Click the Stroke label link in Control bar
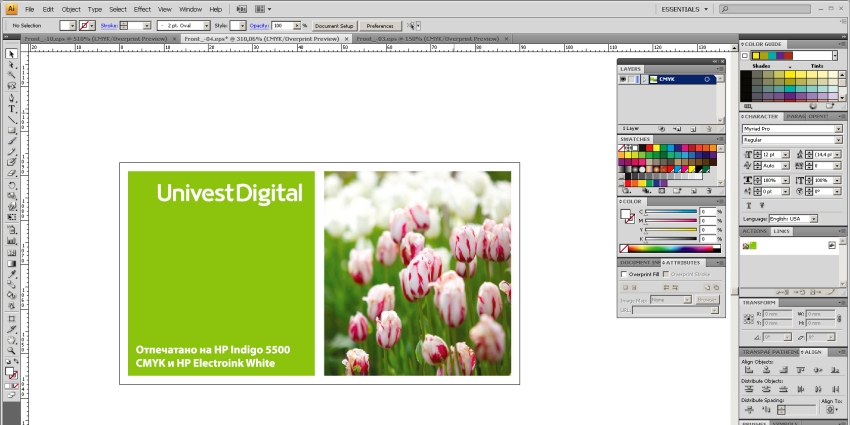The image size is (850, 425). tap(108, 25)
